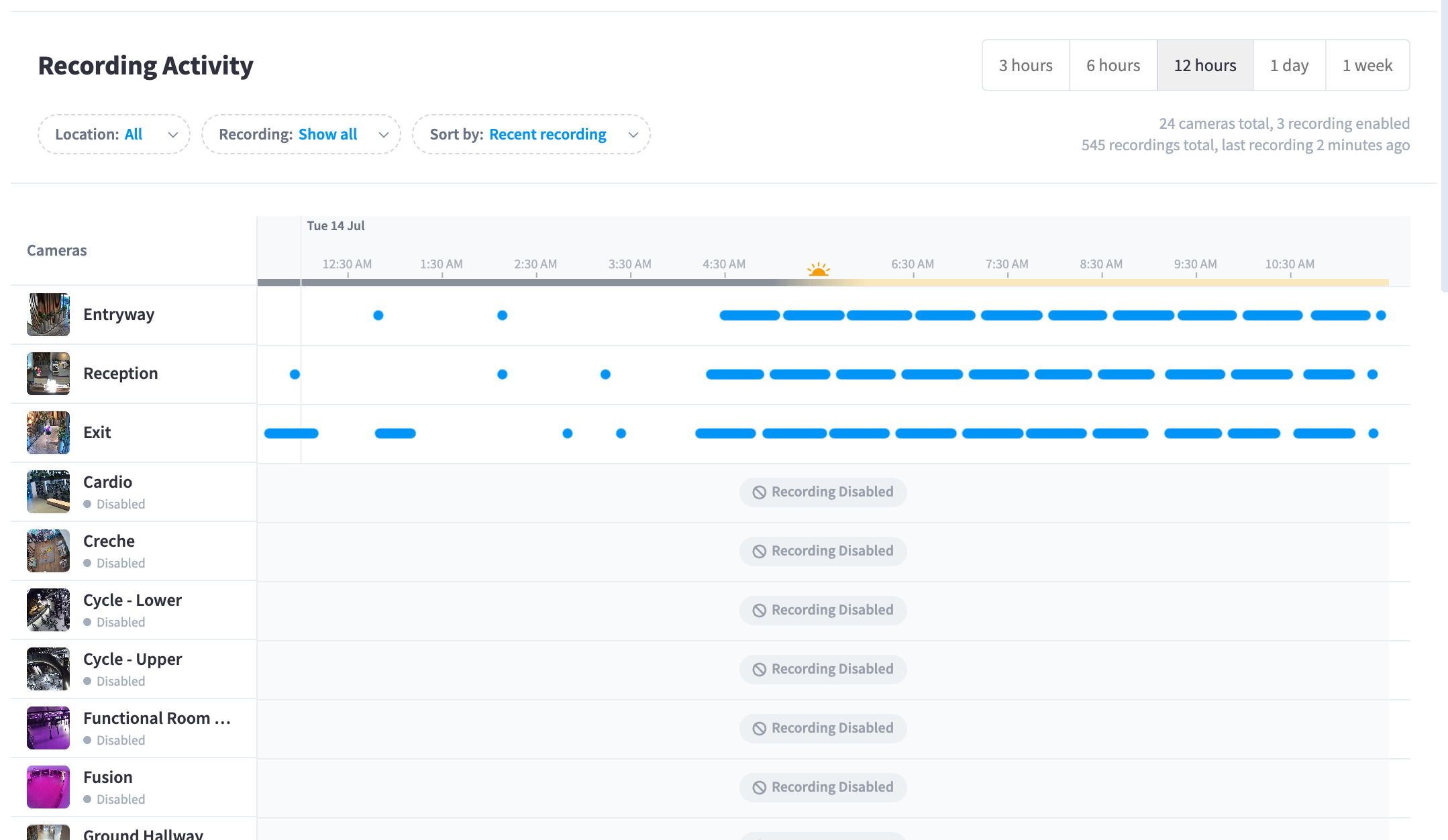The image size is (1448, 840).
Task: Click the first Entryway recording dot
Action: pos(378,315)
